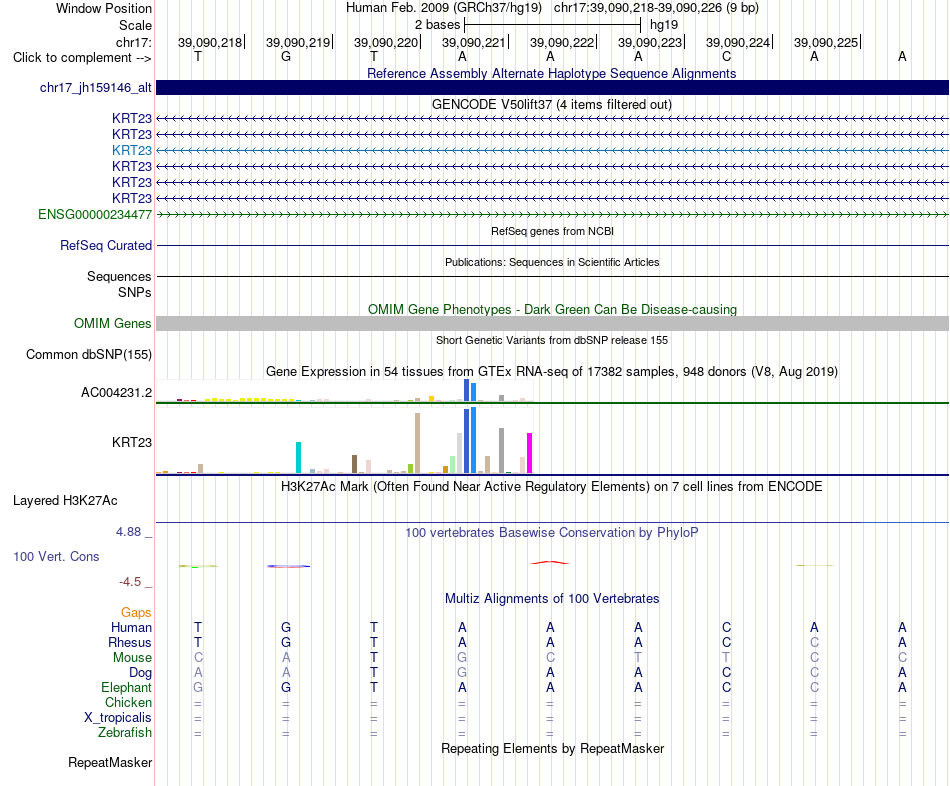The height and width of the screenshot is (786, 950).
Task: Open the 100 Vert. Cons track label
Action: tap(56, 556)
